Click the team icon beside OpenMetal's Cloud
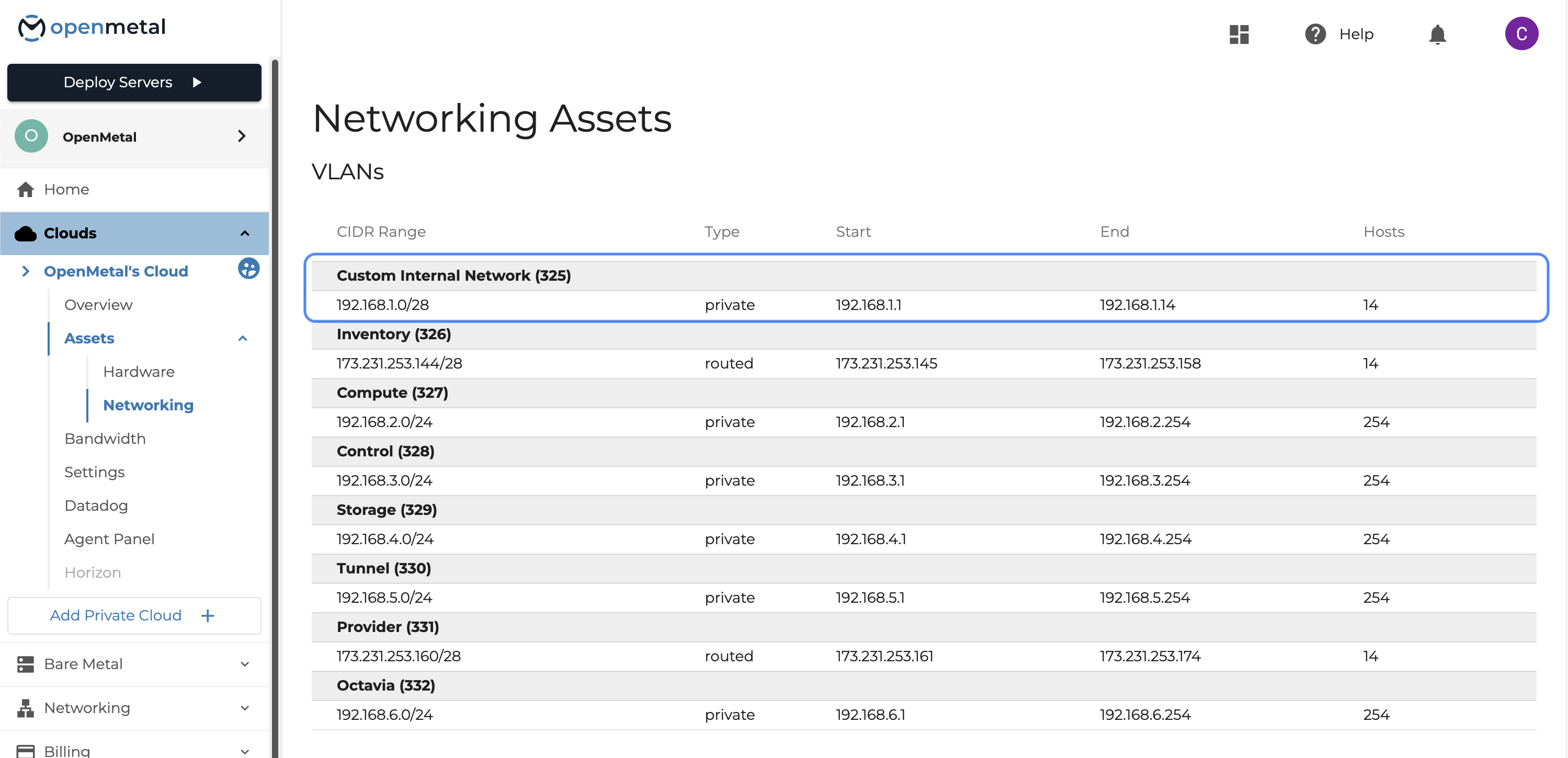 248,268
